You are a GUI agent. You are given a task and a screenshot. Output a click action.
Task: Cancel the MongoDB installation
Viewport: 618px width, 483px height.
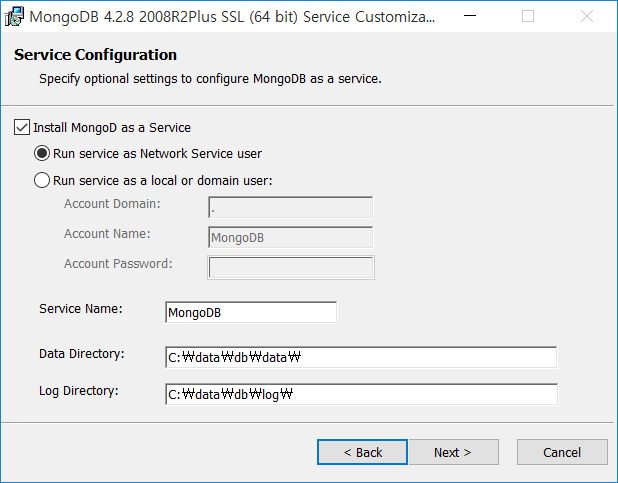[x=562, y=452]
